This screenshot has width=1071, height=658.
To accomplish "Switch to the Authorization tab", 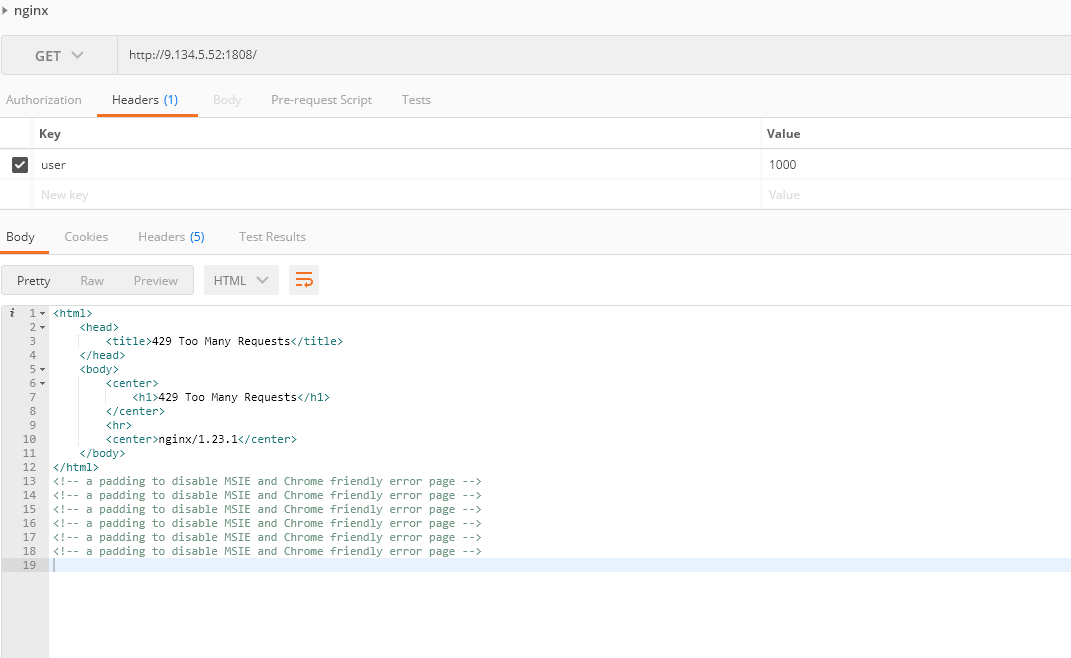I will pos(44,100).
